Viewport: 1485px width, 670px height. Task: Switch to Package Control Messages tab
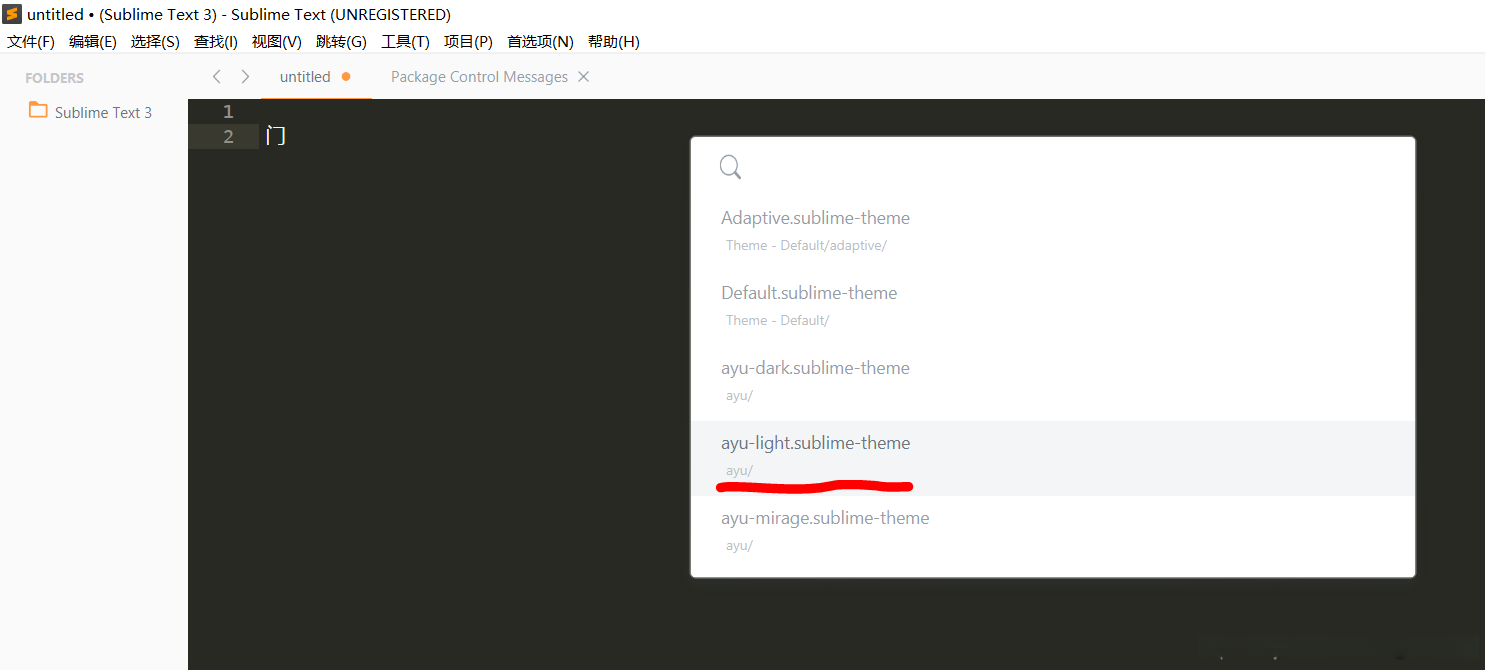click(x=479, y=77)
